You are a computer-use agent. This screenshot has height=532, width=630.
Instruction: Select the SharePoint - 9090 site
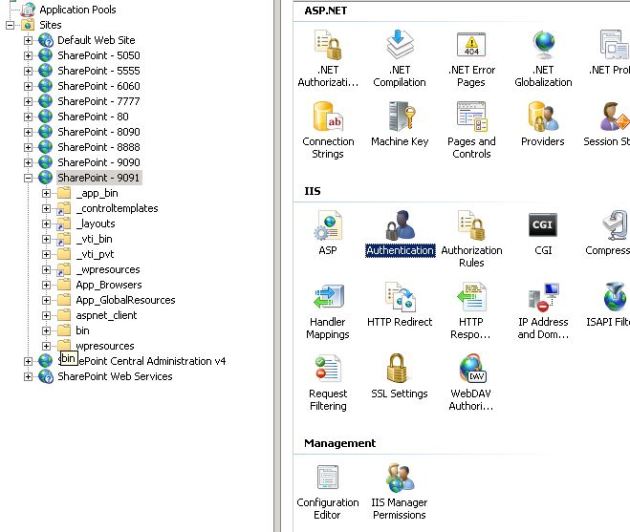coord(99,162)
